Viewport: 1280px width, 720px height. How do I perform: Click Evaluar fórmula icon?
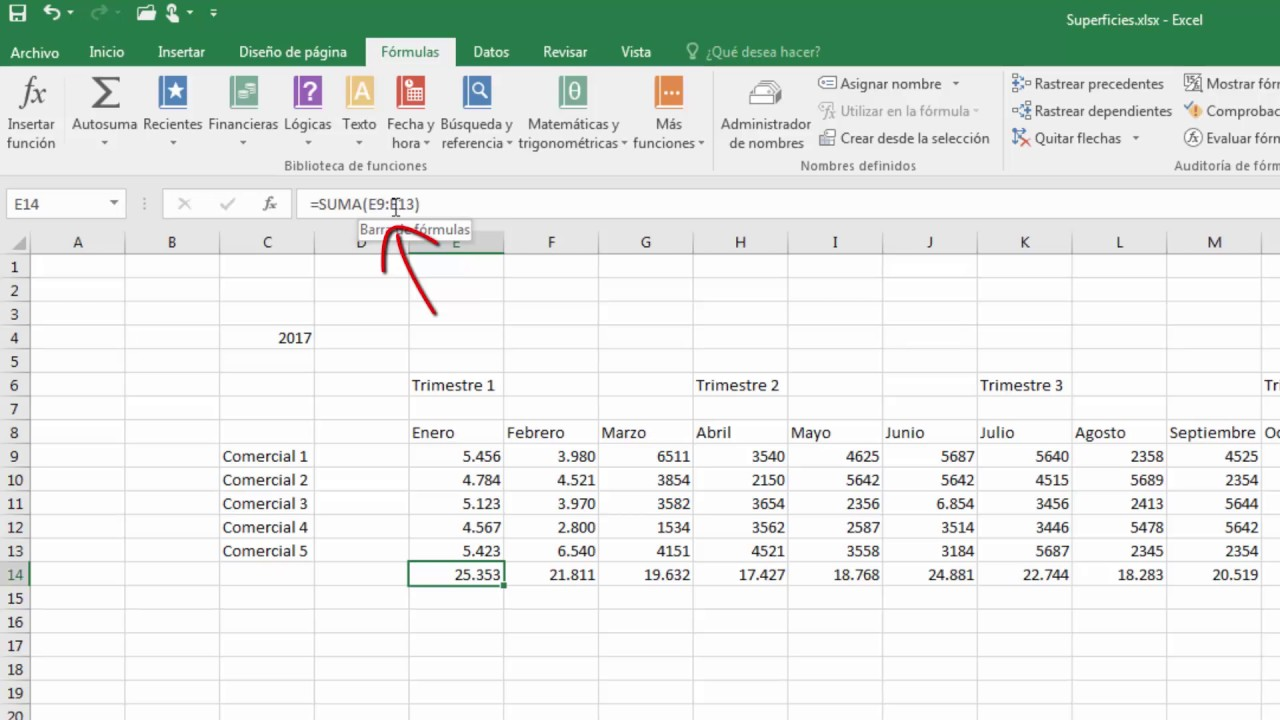[x=1193, y=138]
